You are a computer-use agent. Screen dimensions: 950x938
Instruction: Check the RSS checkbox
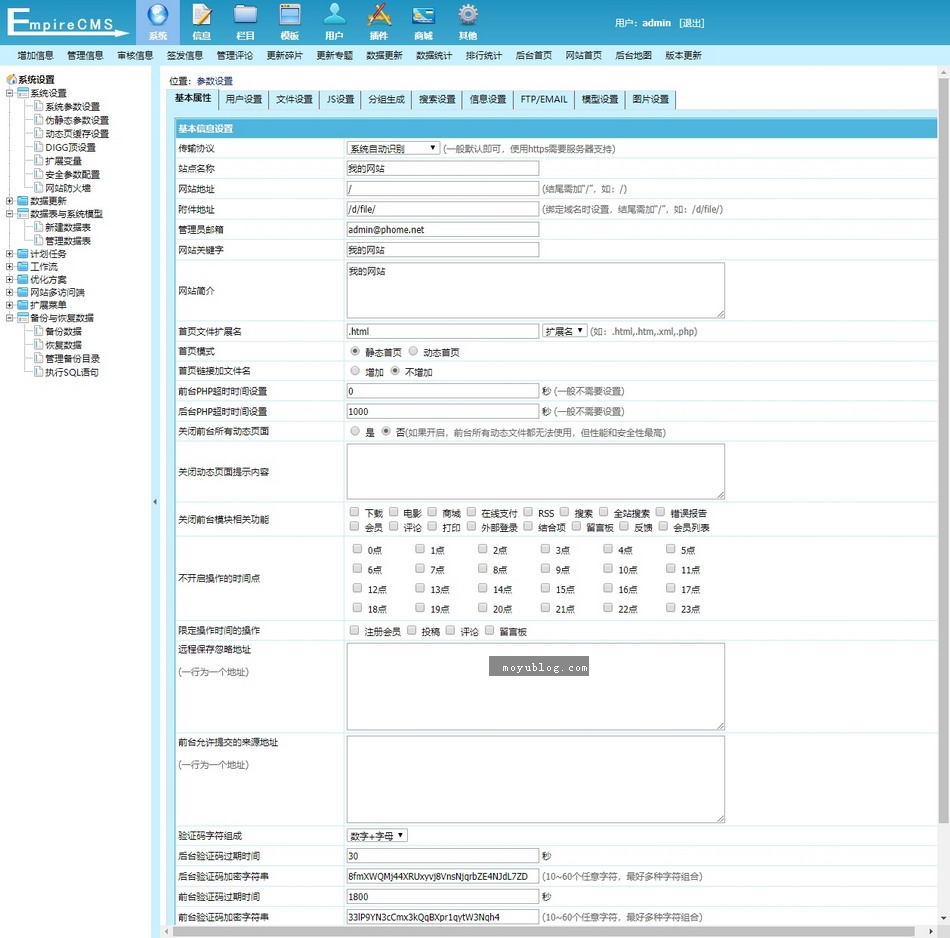tap(528, 512)
